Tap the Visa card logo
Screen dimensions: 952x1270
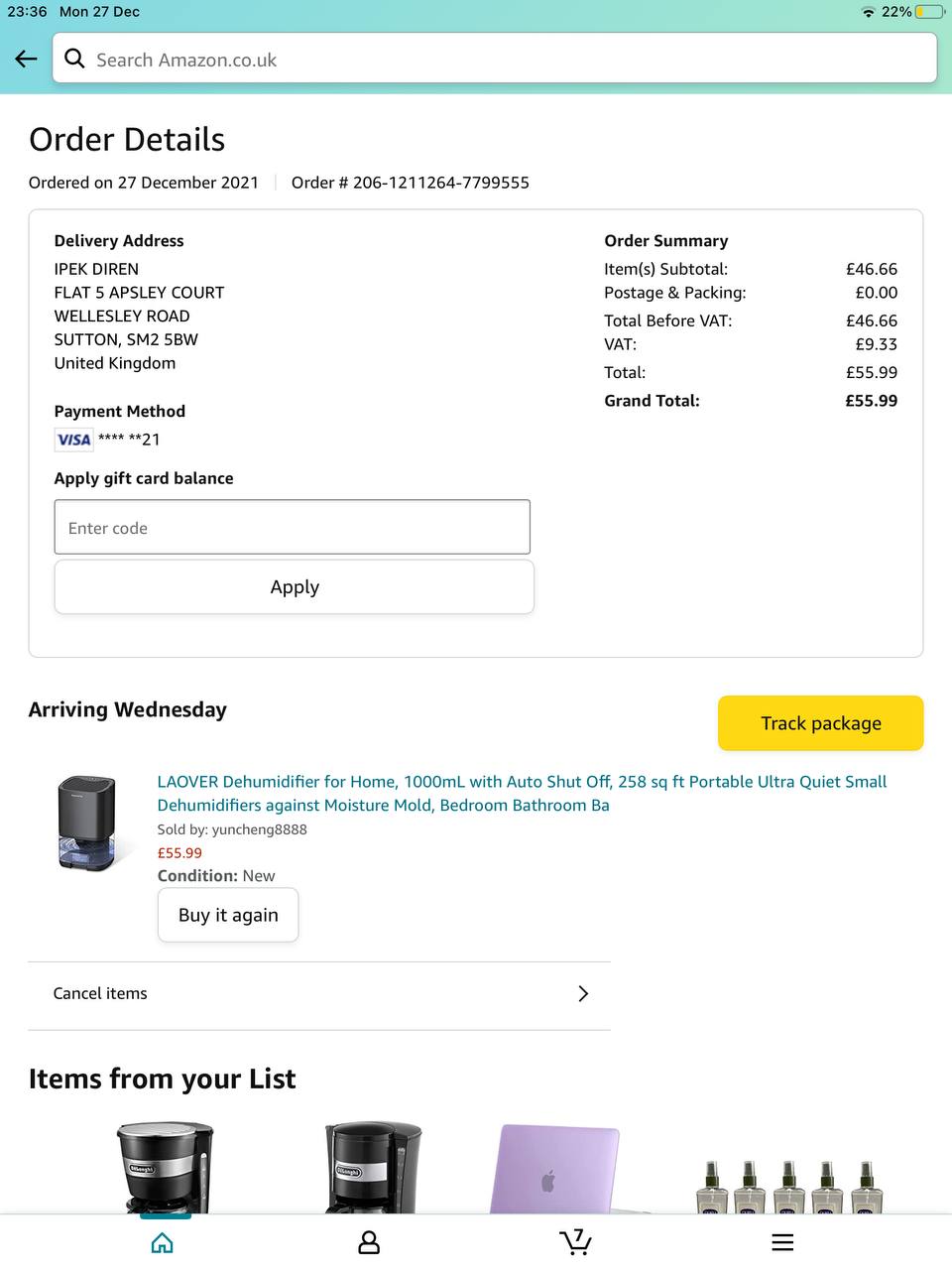(x=74, y=440)
